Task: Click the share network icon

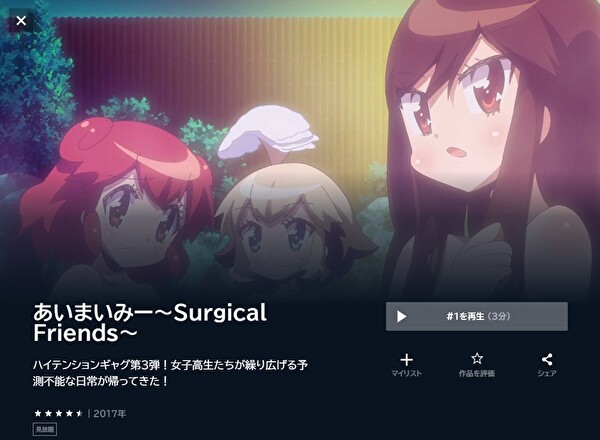Action: pos(547,359)
